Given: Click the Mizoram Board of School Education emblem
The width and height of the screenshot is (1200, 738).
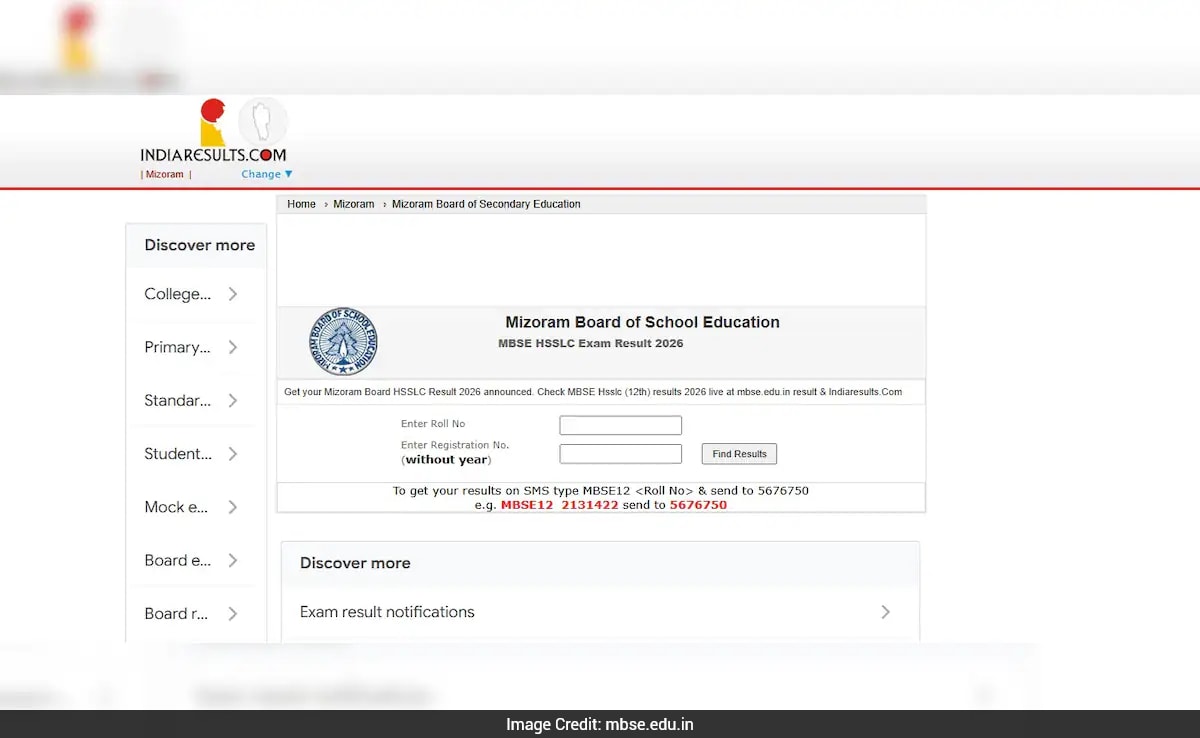Looking at the screenshot, I should click(342, 341).
